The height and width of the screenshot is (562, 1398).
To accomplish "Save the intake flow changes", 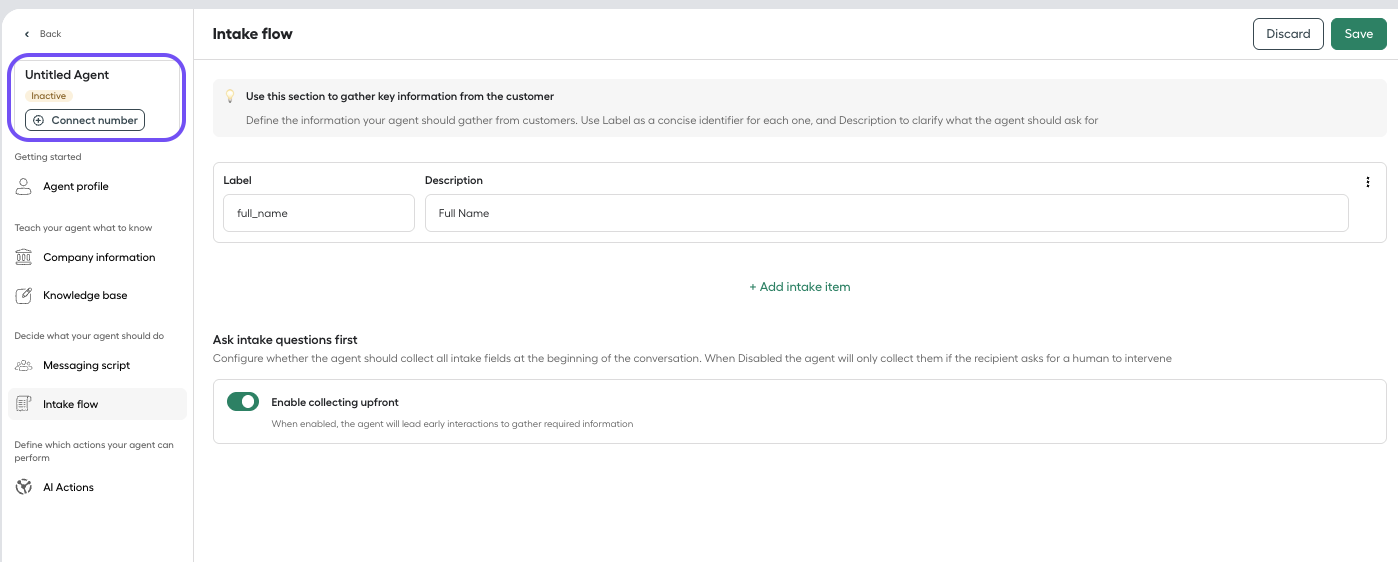I will 1358,34.
